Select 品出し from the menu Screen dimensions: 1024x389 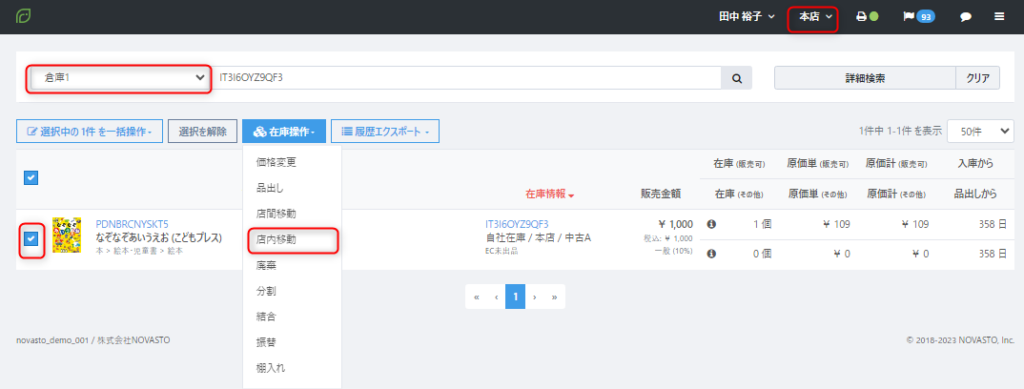(270, 188)
